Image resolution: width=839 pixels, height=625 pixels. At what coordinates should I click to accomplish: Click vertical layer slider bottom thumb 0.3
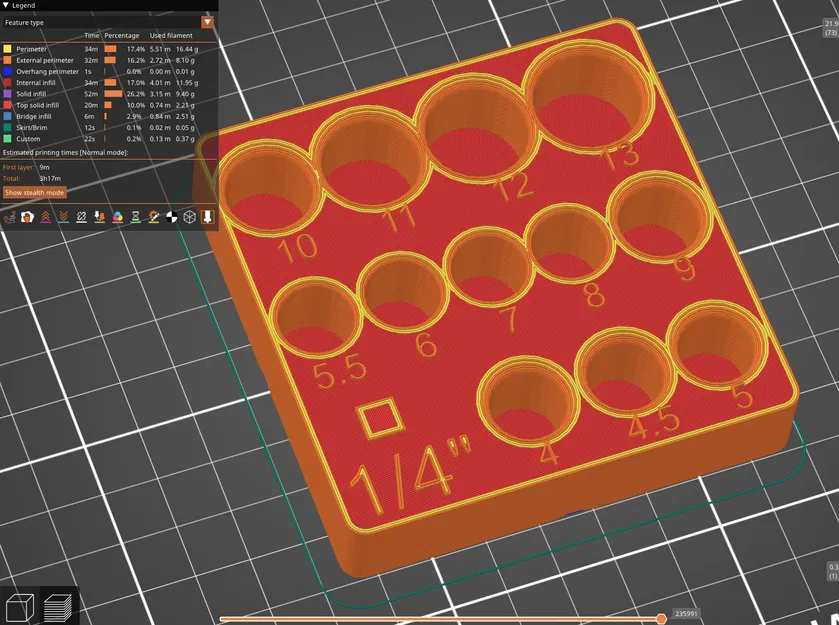point(833,571)
